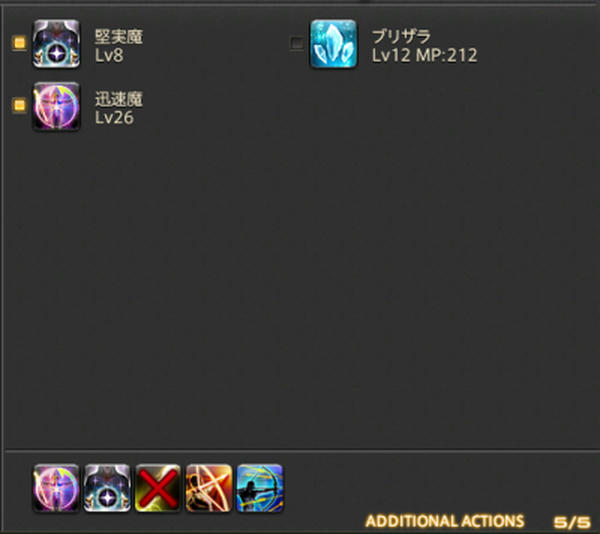Click first slot icon in bottom action bar
The width and height of the screenshot is (600, 534).
(x=56, y=488)
